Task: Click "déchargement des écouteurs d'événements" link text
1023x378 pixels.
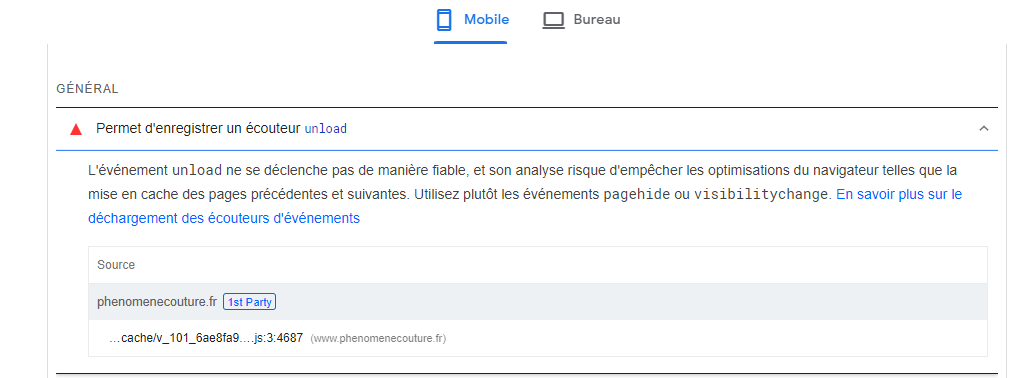Action: point(224,218)
